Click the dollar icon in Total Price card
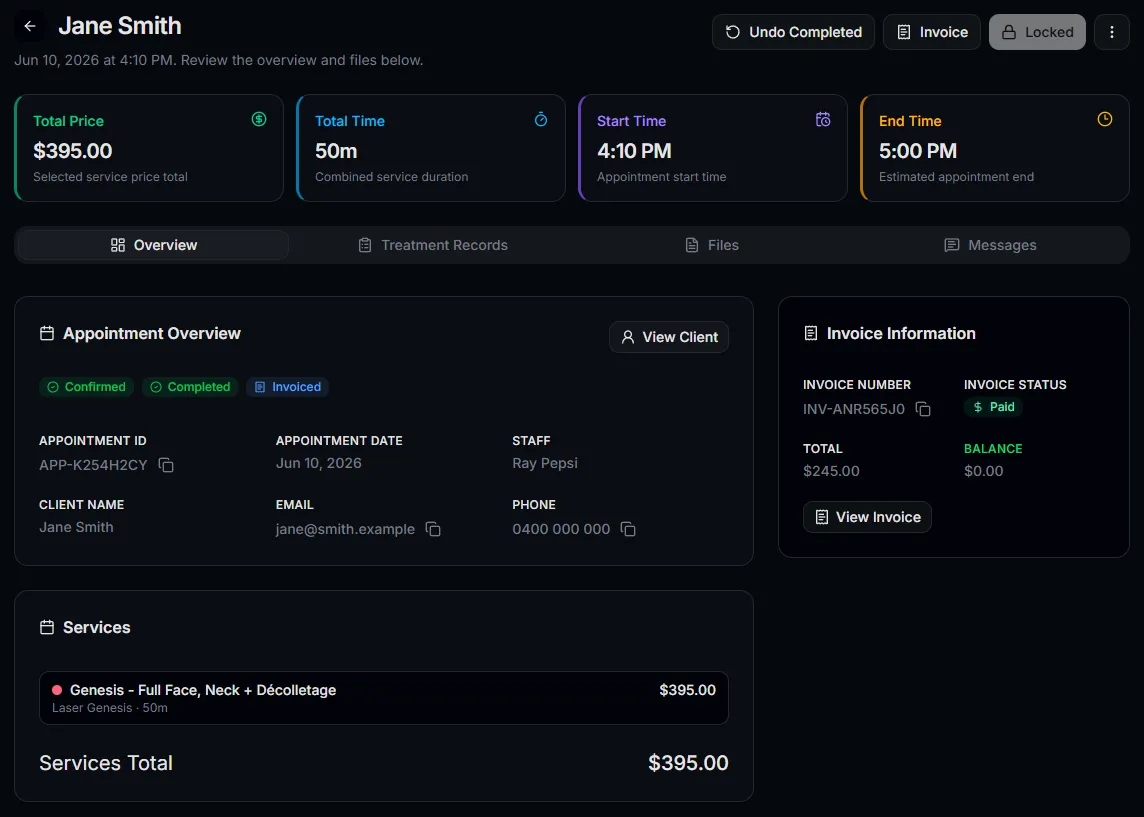Image resolution: width=1144 pixels, height=817 pixels. click(x=259, y=119)
